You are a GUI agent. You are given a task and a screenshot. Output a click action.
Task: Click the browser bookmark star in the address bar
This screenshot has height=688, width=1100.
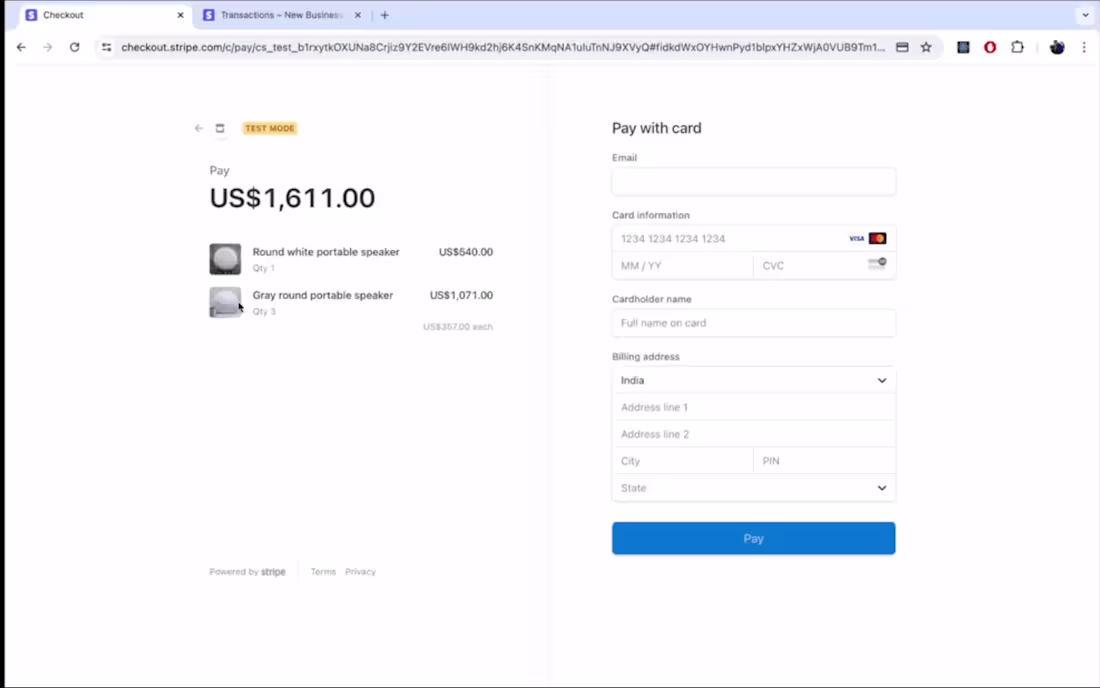925,47
